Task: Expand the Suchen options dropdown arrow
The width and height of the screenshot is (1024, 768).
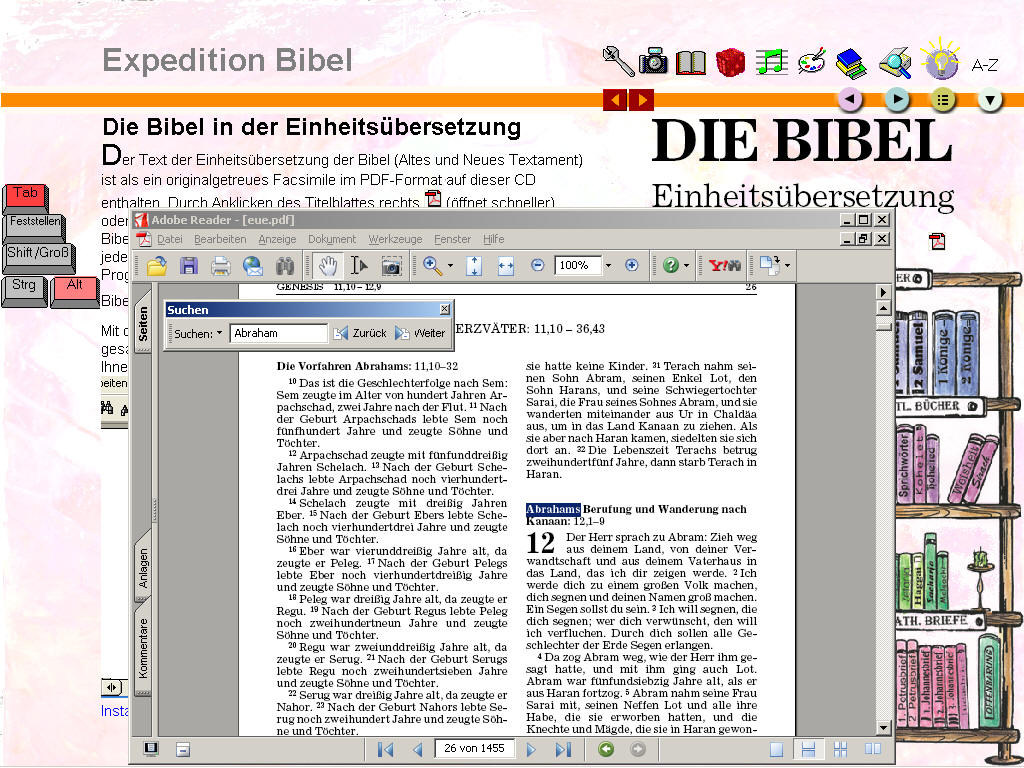Action: coord(219,334)
